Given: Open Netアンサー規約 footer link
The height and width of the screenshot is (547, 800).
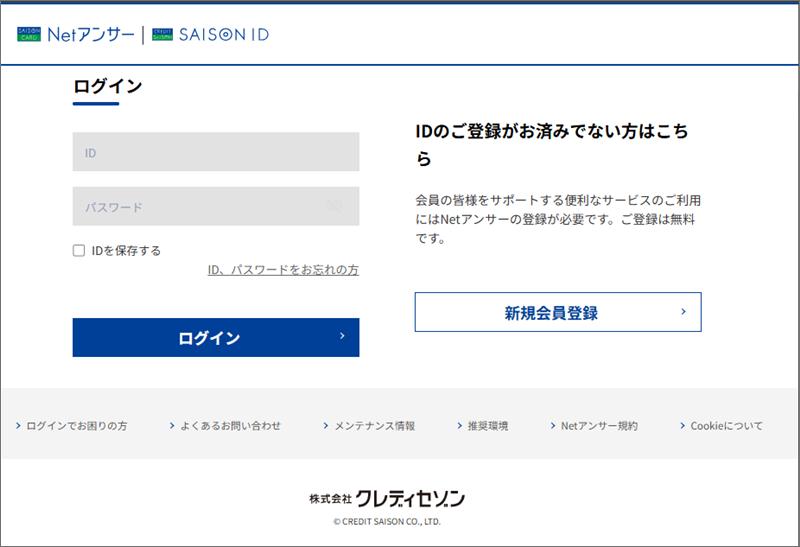Looking at the screenshot, I should [594, 426].
